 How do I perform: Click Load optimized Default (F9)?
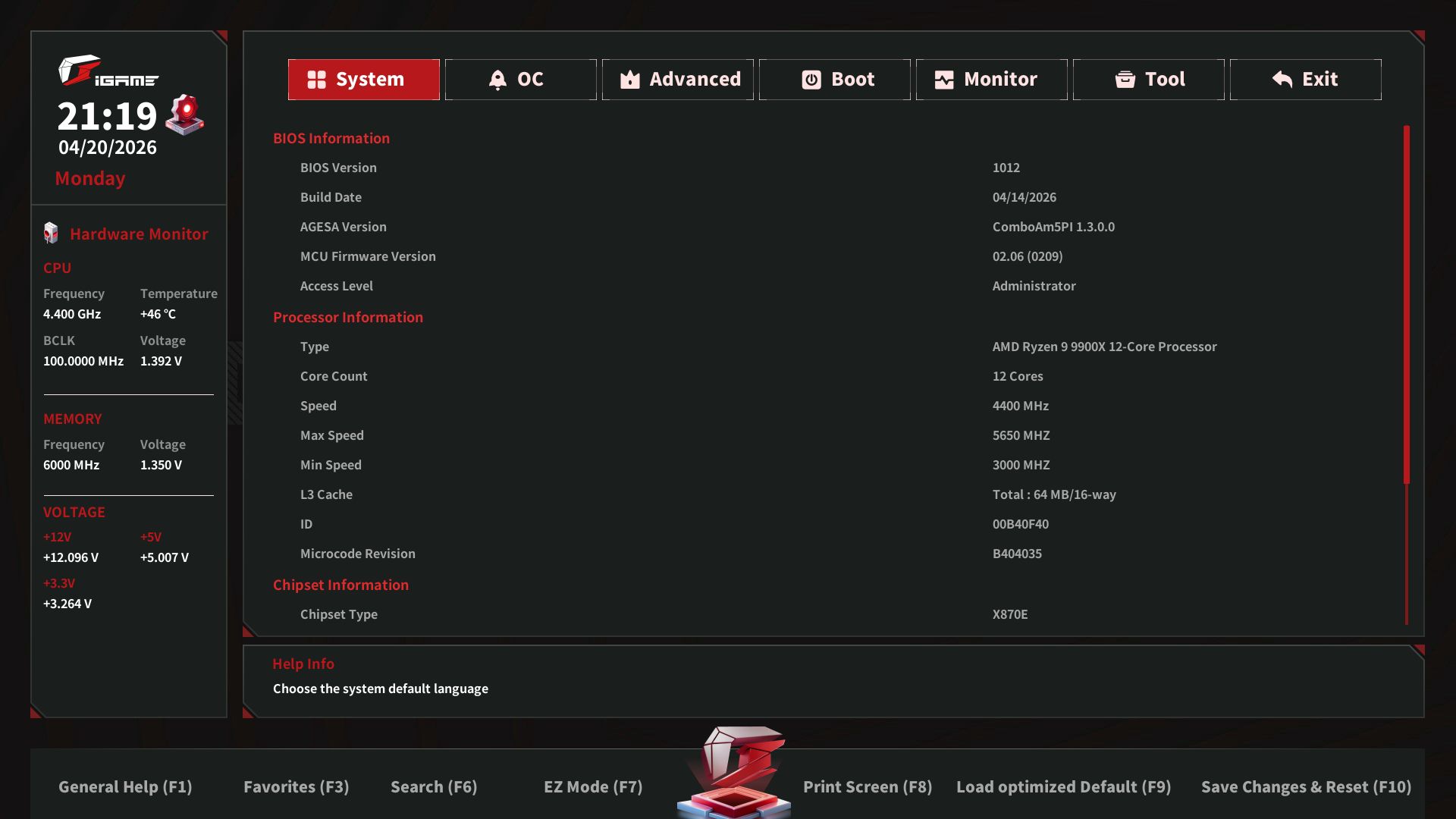(1064, 787)
